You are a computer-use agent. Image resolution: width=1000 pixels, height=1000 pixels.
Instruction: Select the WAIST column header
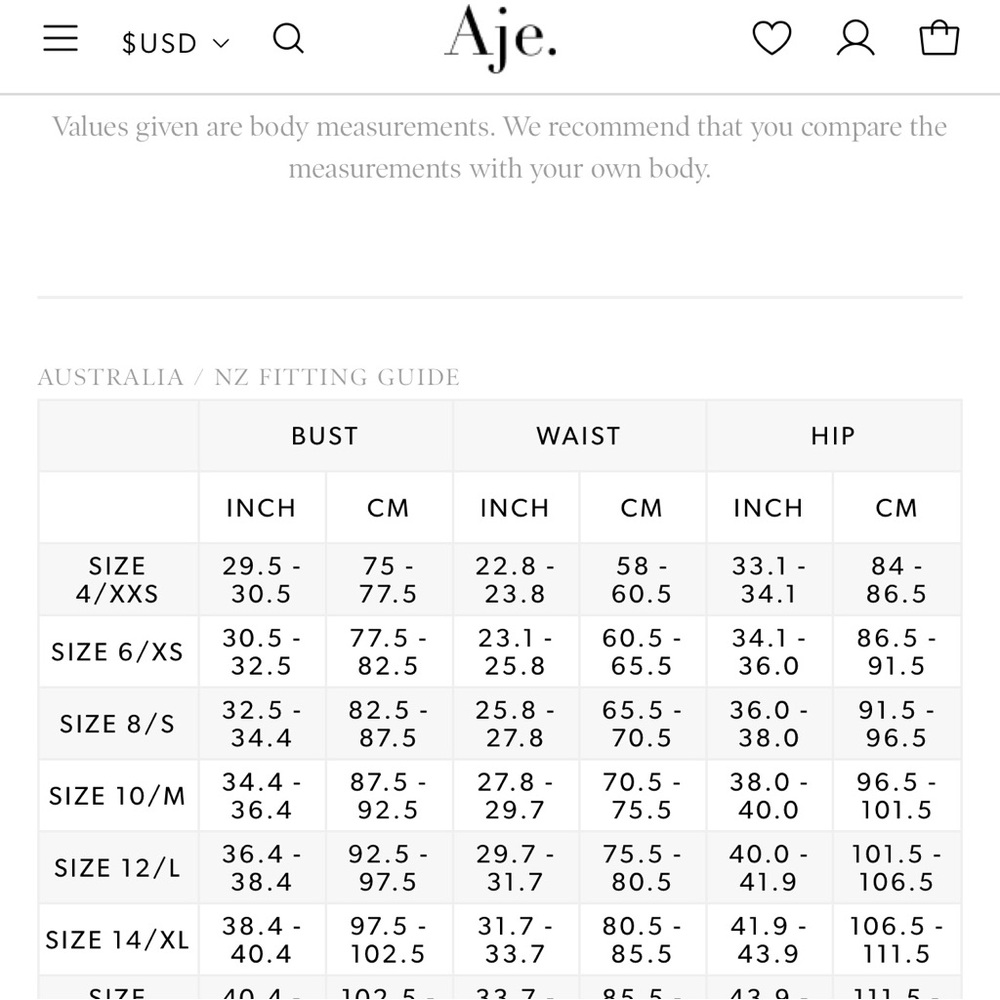(579, 436)
